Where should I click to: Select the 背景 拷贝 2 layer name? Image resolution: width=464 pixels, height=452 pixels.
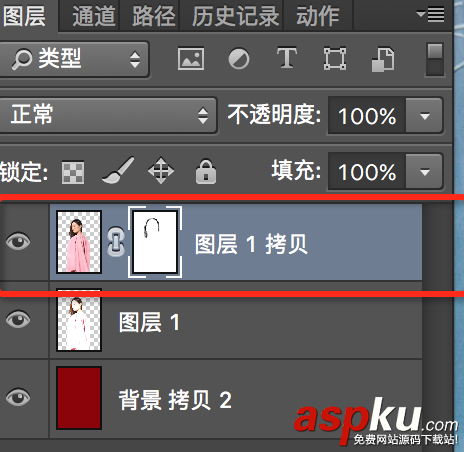[x=175, y=400]
